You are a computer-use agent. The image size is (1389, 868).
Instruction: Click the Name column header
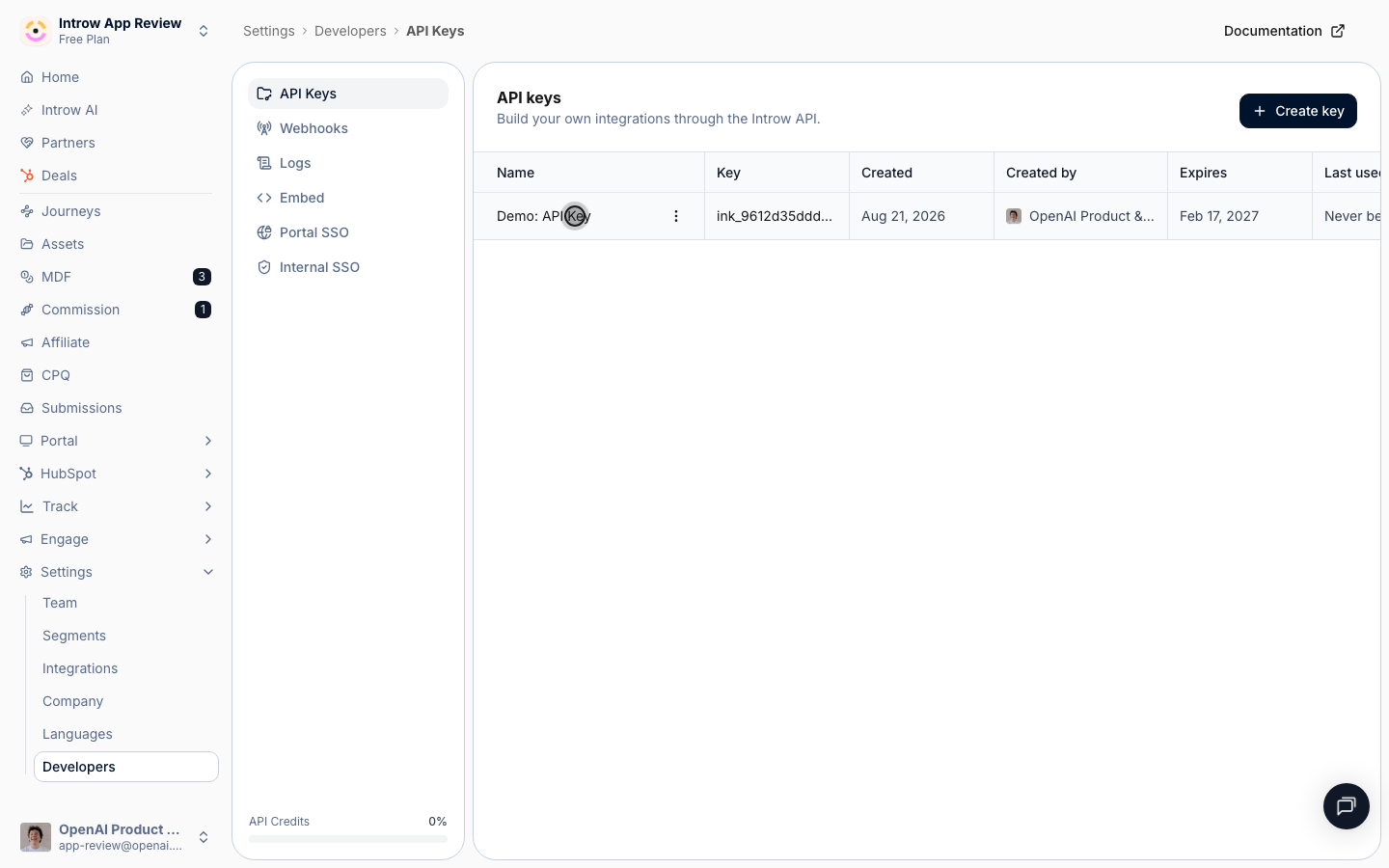click(x=589, y=173)
